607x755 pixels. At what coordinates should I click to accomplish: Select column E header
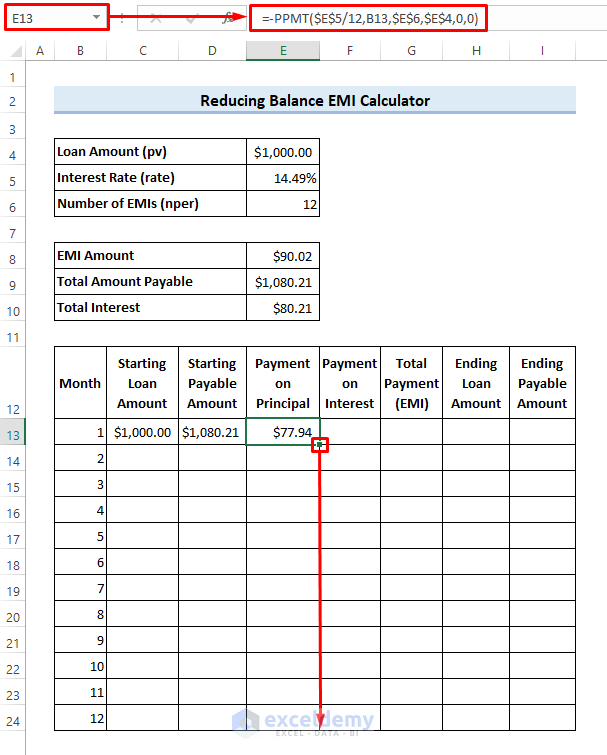pos(283,51)
